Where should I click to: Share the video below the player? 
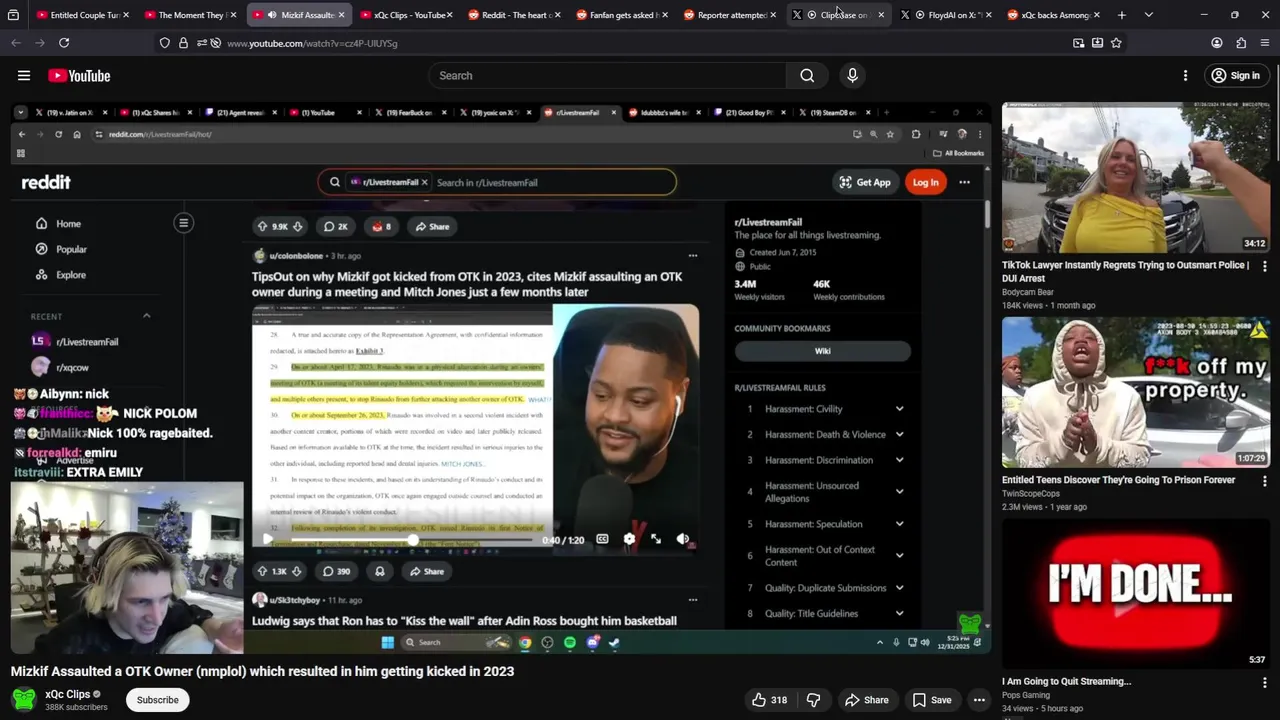[x=866, y=700]
